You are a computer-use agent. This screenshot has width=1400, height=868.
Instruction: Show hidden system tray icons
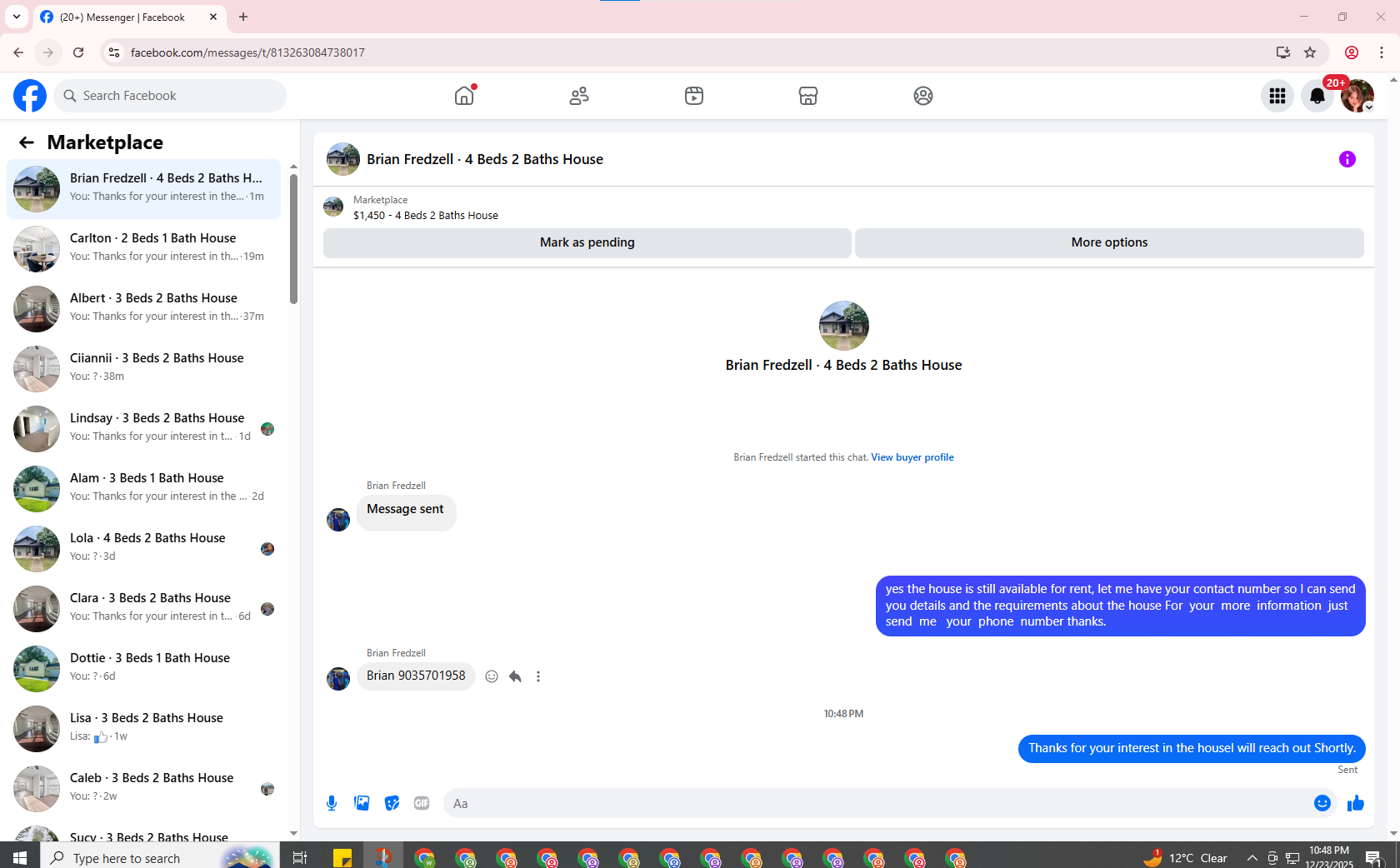click(1252, 857)
